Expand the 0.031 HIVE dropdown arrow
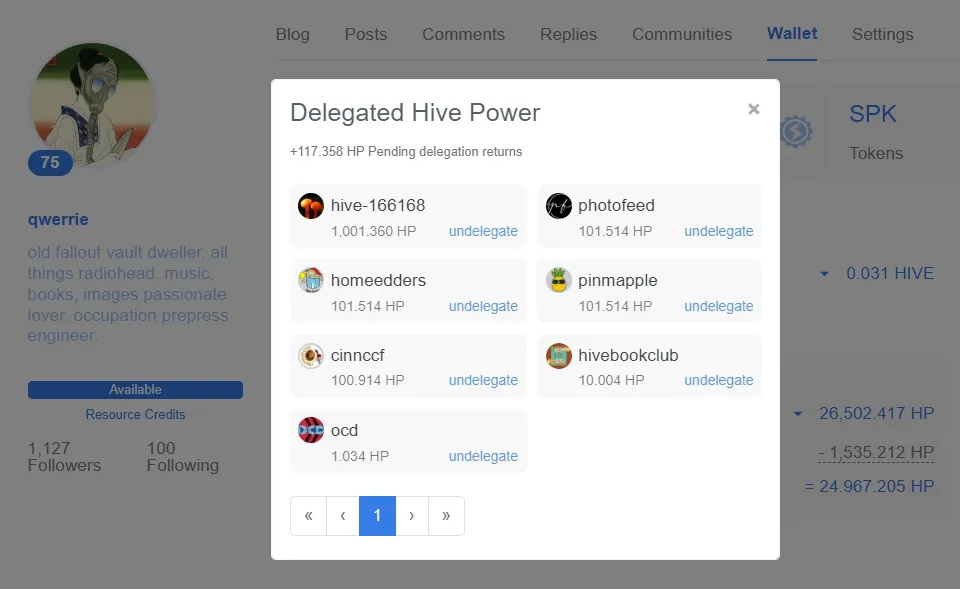The width and height of the screenshot is (960, 589). [x=825, y=274]
